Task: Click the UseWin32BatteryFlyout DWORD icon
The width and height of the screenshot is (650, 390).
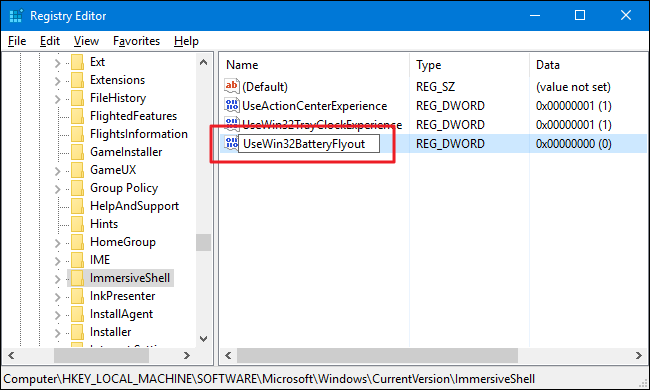Action: tap(231, 143)
